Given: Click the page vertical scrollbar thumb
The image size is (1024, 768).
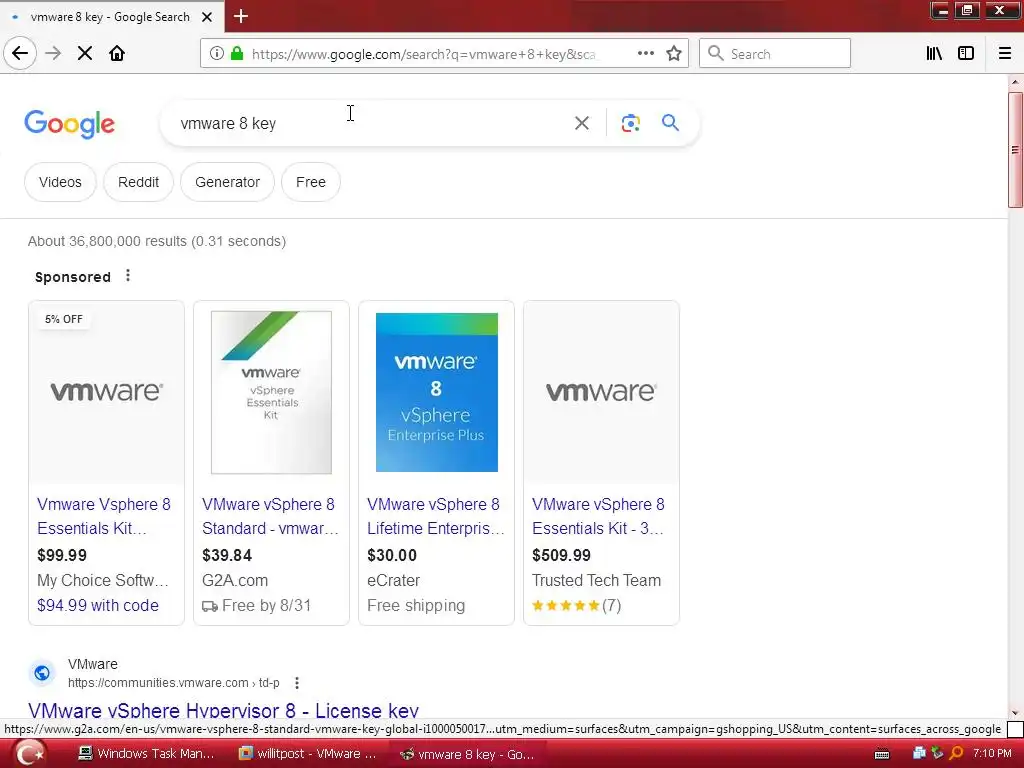Looking at the screenshot, I should [1015, 150].
